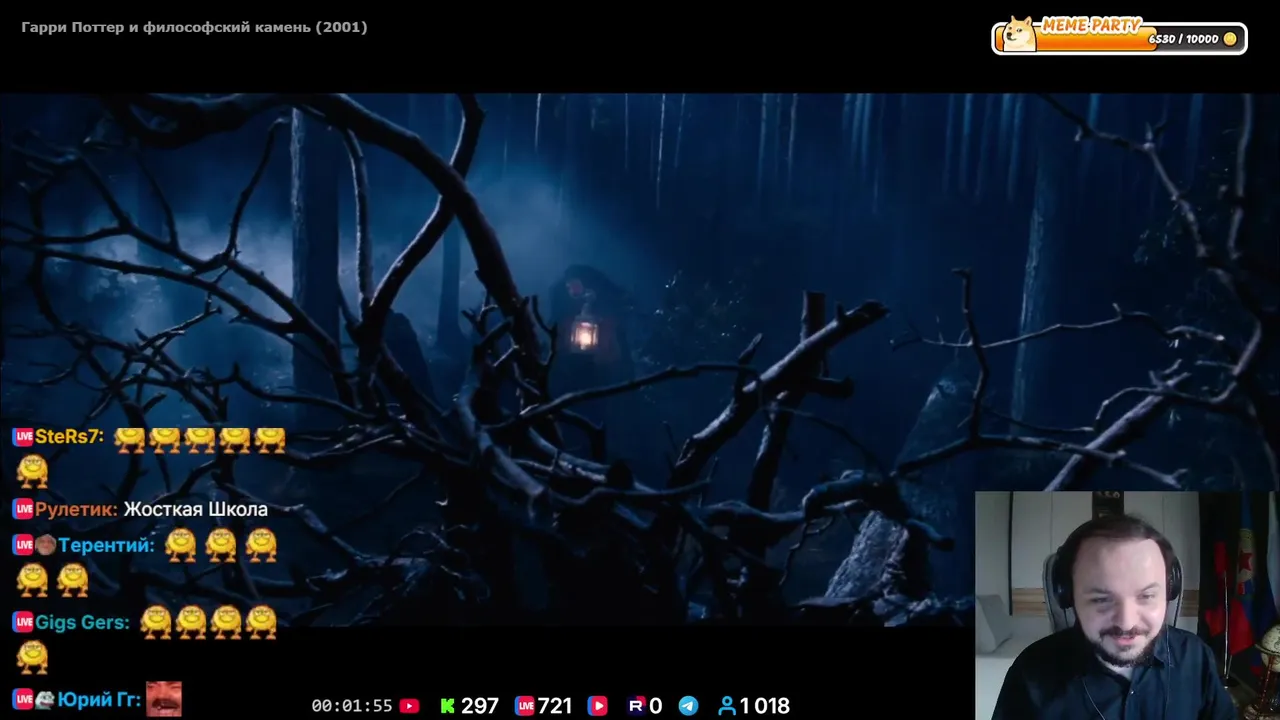This screenshot has height=720, width=1280.
Task: Click the first yellow emote after SteRs7
Action: coord(130,438)
